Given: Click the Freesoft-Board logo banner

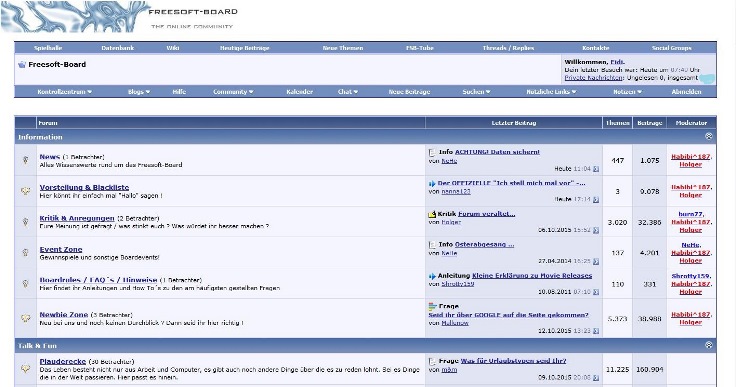Looking at the screenshot, I should 120,16.
